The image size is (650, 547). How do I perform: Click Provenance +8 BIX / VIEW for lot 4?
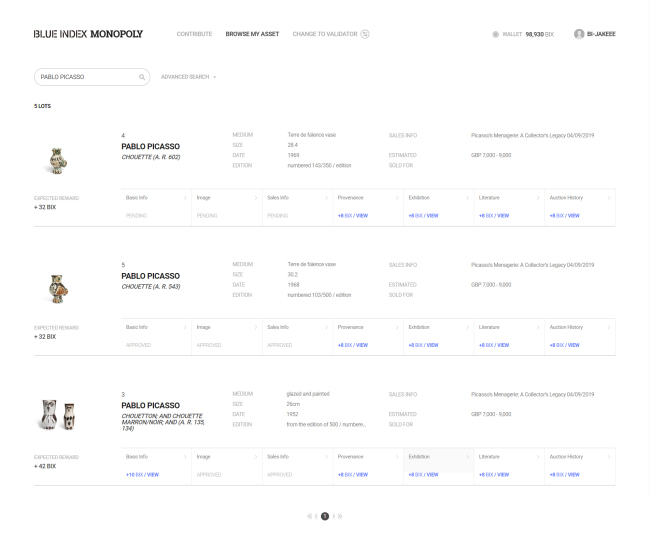pos(353,215)
